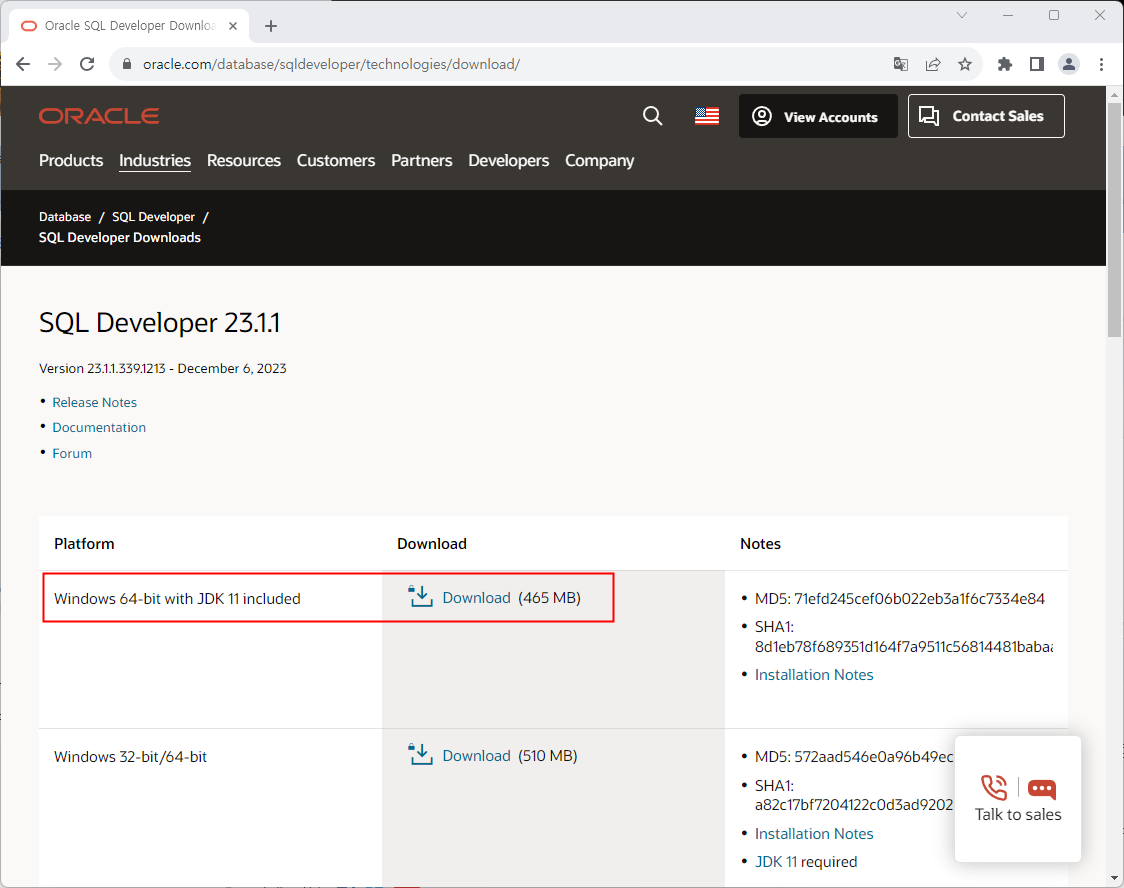Bookmark this page with the star icon
The image size is (1124, 888).
pos(965,64)
